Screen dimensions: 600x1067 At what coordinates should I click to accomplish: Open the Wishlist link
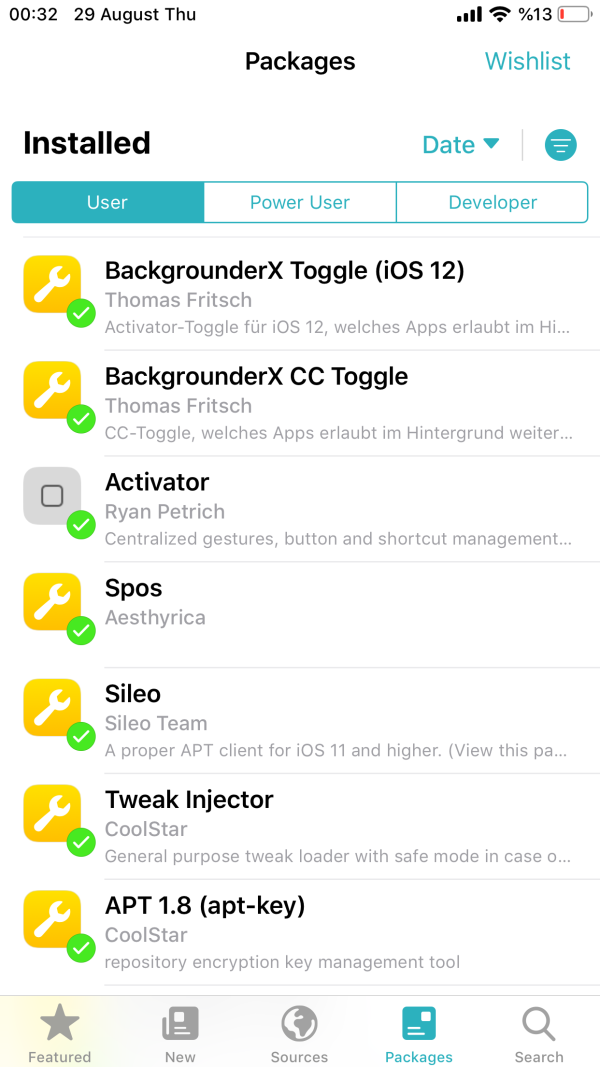point(527,61)
